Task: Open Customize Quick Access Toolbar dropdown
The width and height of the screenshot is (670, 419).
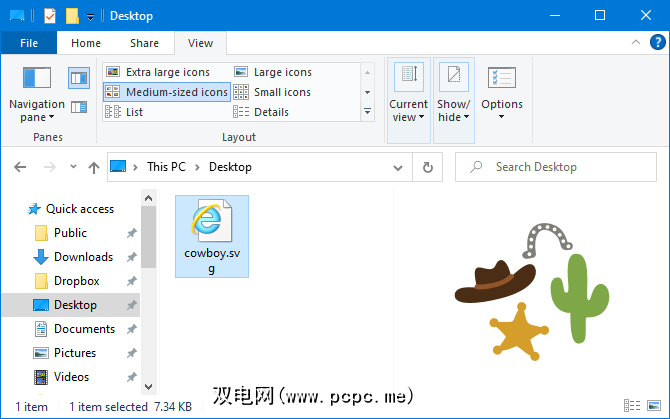Action: (90, 17)
